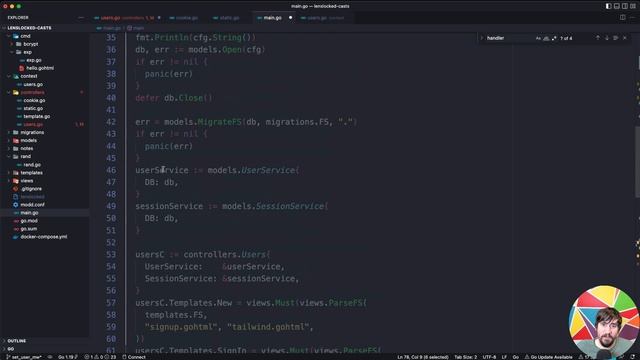Toggle secondary sidebar layout icon
This screenshot has height=360, width=640.
(x=625, y=6)
